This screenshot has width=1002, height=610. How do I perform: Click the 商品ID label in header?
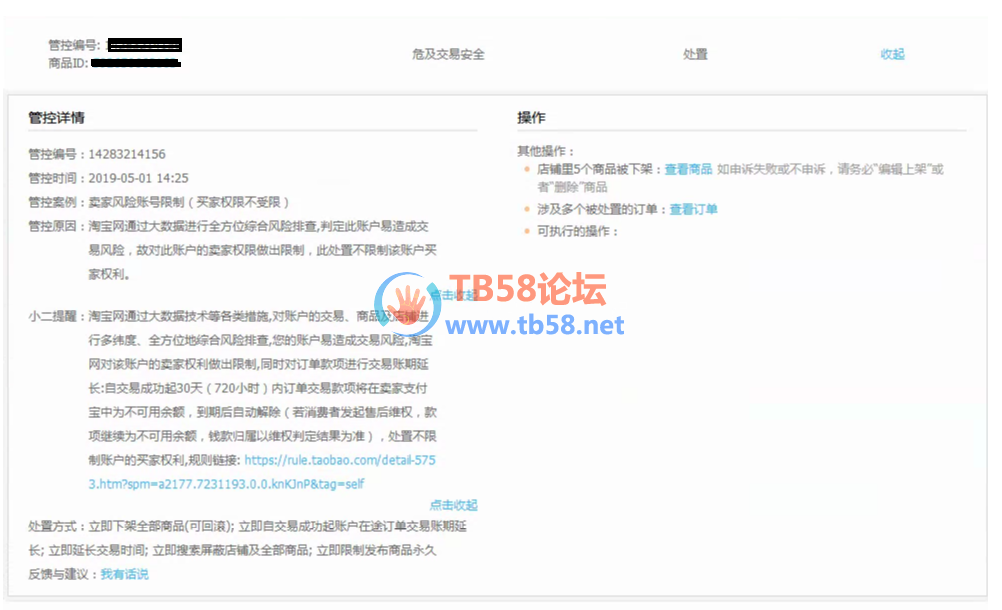(68, 63)
